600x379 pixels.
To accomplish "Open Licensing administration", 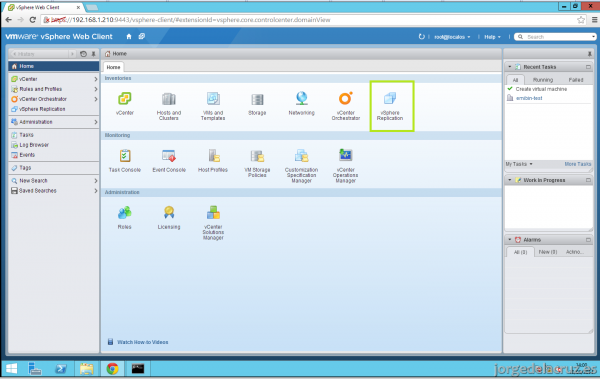I will tap(169, 212).
